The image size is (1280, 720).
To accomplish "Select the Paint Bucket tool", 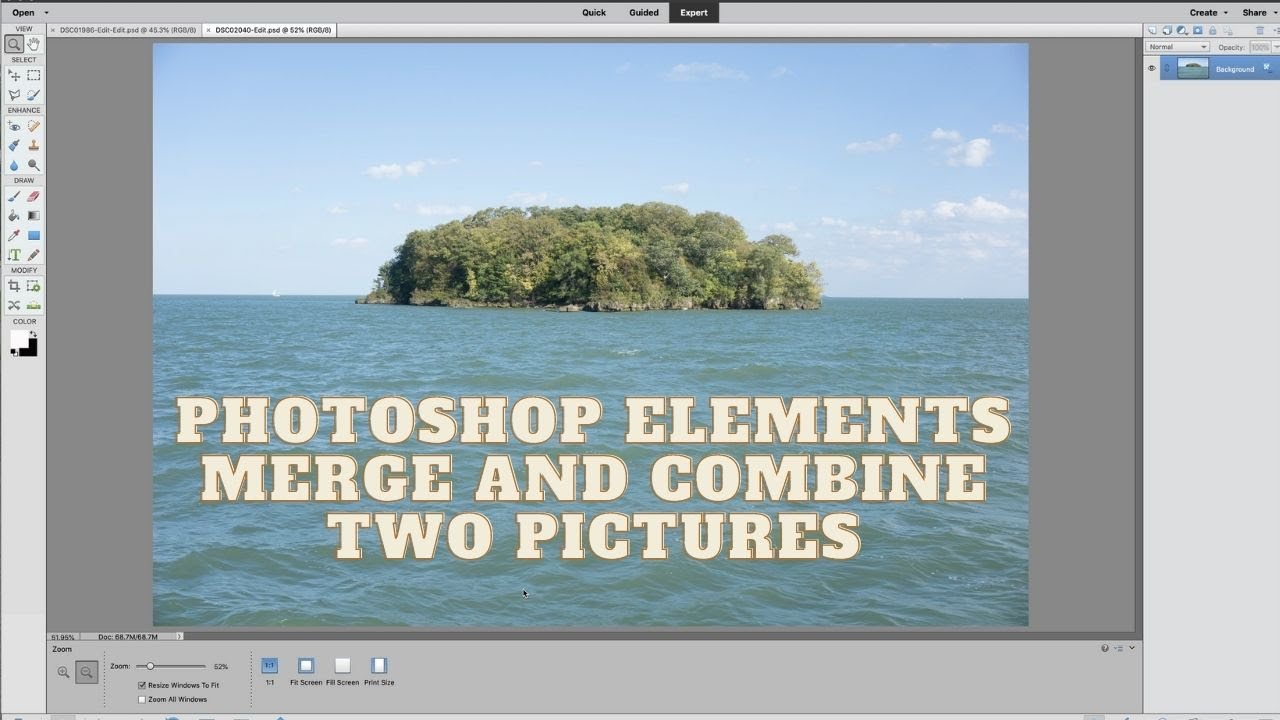I will click(14, 216).
